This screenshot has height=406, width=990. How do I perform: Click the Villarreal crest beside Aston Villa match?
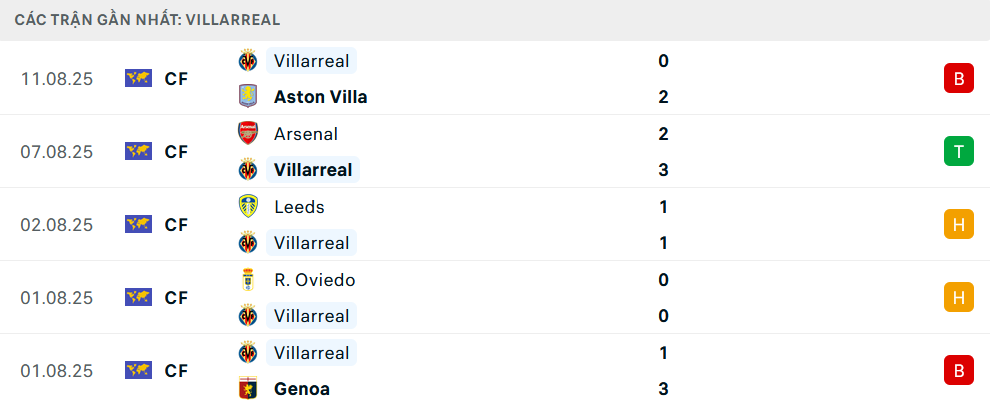click(247, 61)
